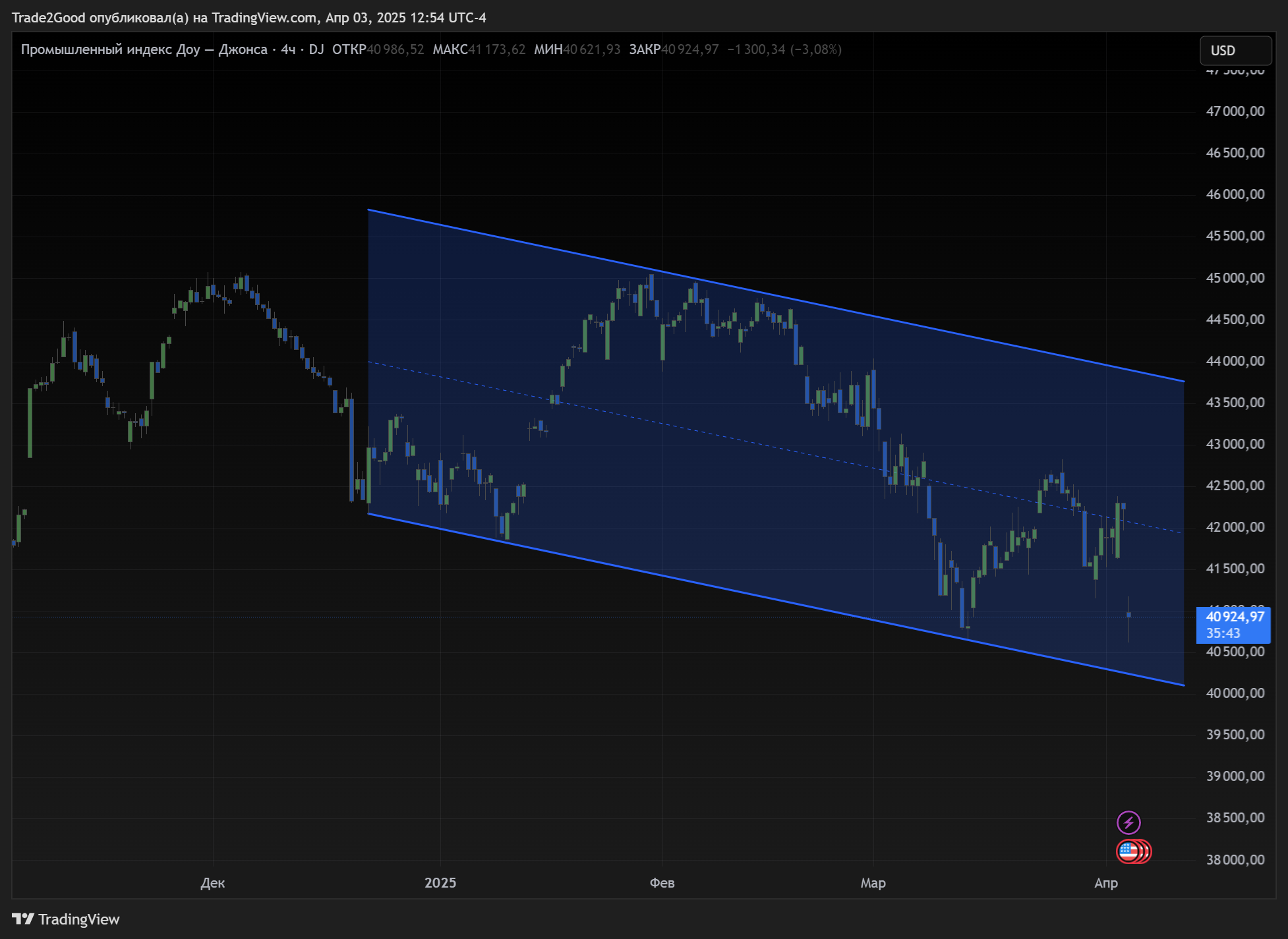Click the TradingView logo at bottom left
Viewport: 1288px width, 939px height.
click(x=66, y=919)
